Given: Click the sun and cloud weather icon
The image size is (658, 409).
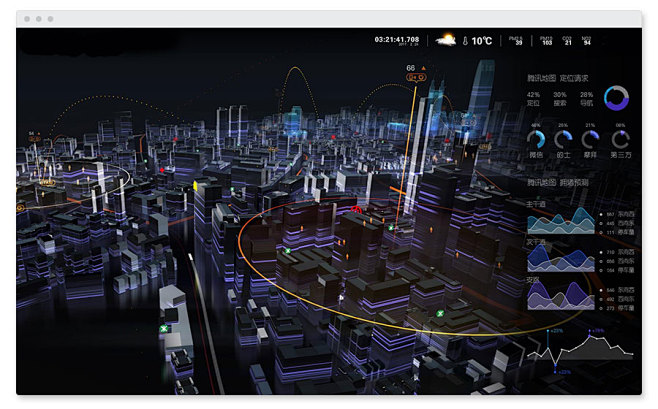Looking at the screenshot, I should click(445, 40).
